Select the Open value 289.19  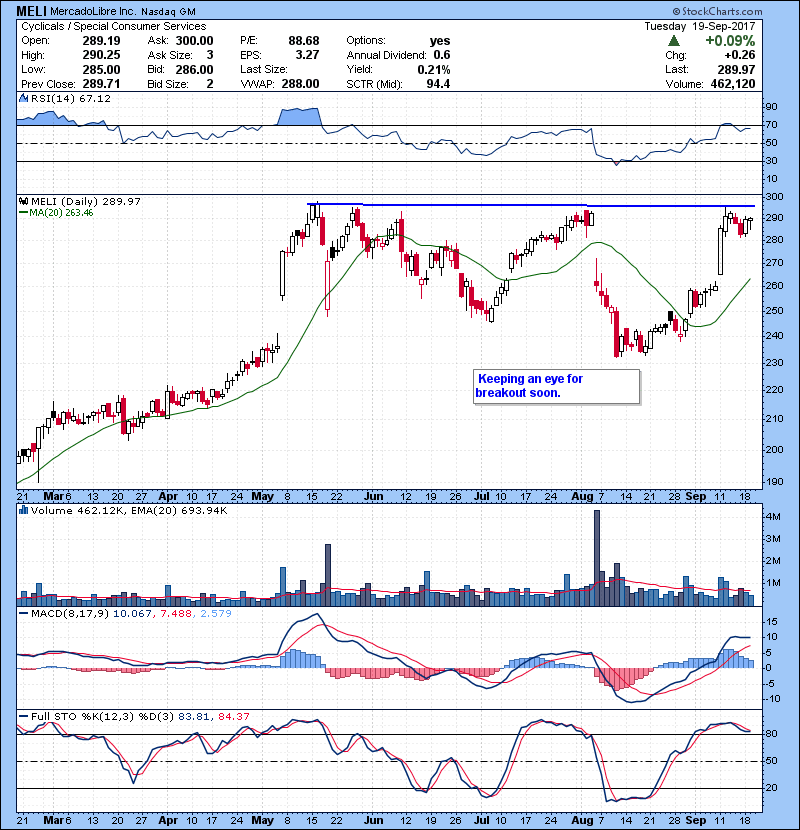click(x=101, y=41)
